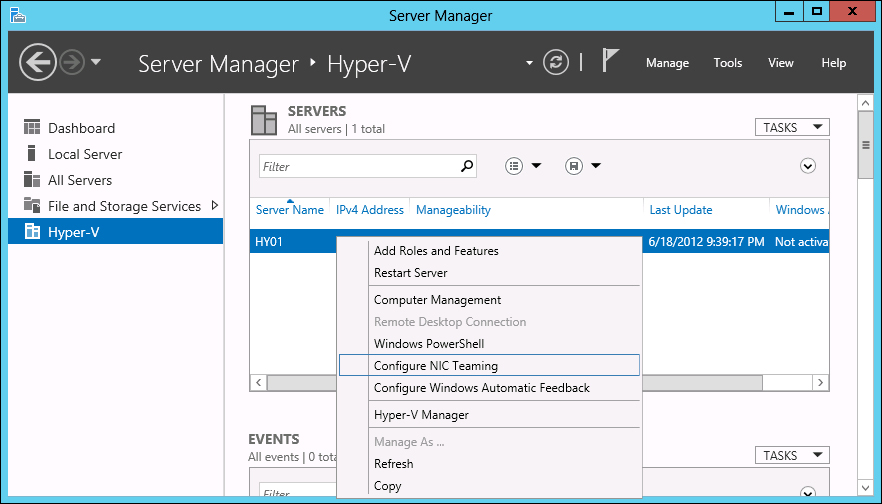Click the search magnifier in Servers filter
Image resolution: width=882 pixels, height=504 pixels.
(467, 166)
